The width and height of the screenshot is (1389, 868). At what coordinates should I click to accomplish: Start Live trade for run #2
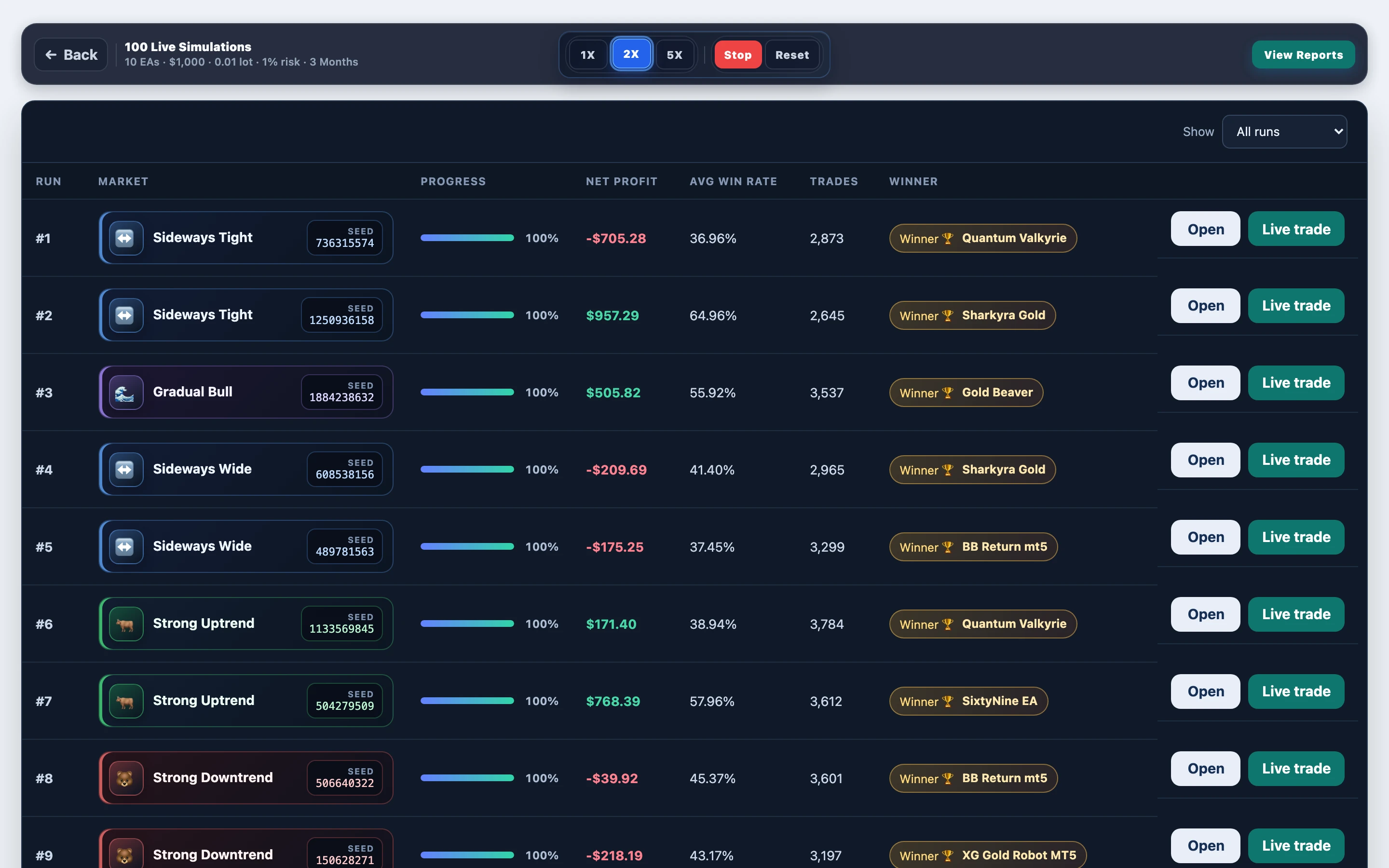click(x=1295, y=305)
